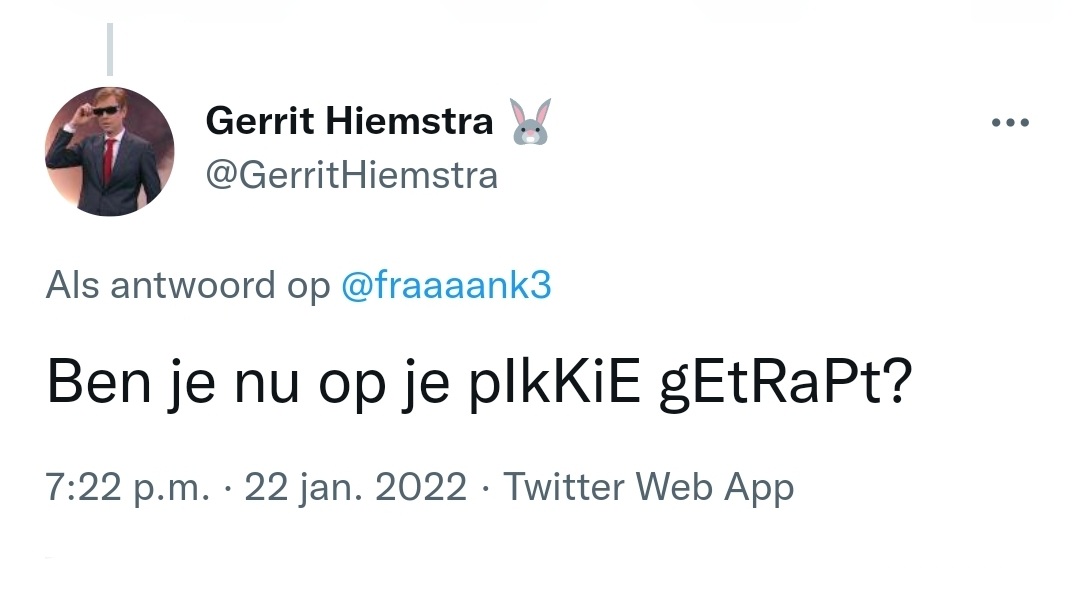Click the bold author name above the handle
Image resolution: width=1080 pixels, height=592 pixels.
(x=349, y=120)
